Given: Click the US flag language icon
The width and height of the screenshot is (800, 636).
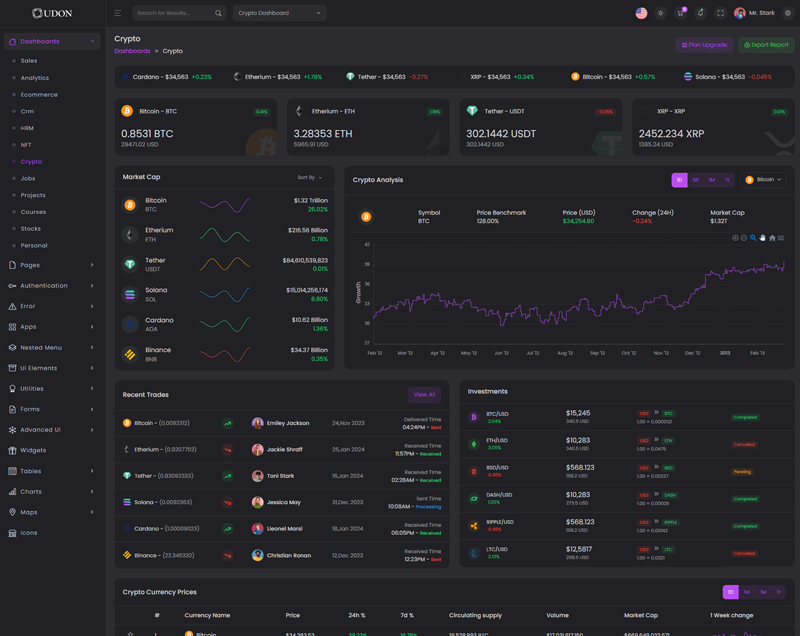Looking at the screenshot, I should point(641,13).
